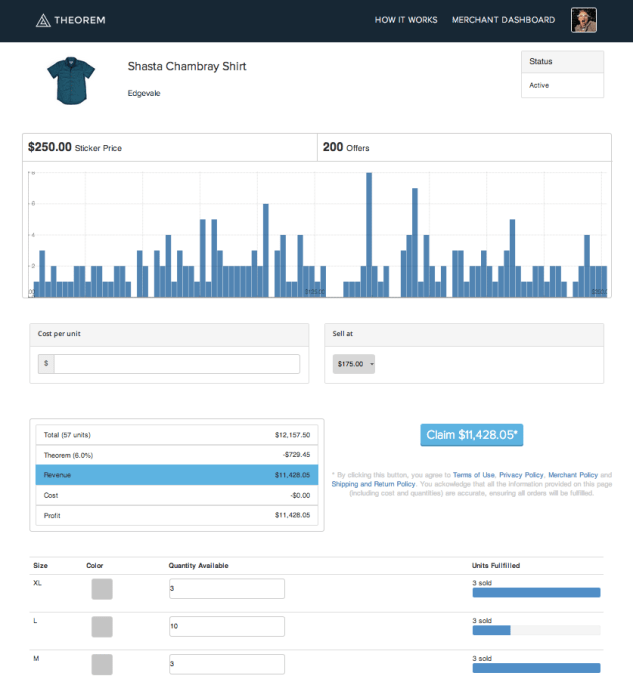Click the XL Quantity Available field
633x679 pixels.
[x=226, y=589]
